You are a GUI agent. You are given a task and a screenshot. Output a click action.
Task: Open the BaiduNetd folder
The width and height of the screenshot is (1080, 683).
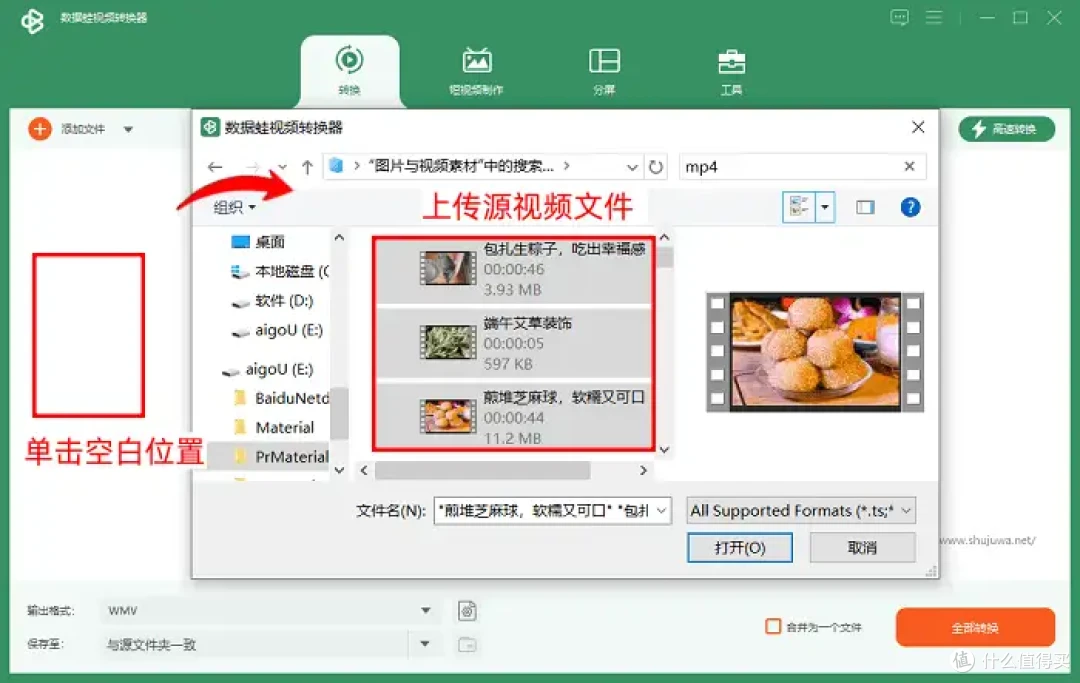tap(281, 398)
